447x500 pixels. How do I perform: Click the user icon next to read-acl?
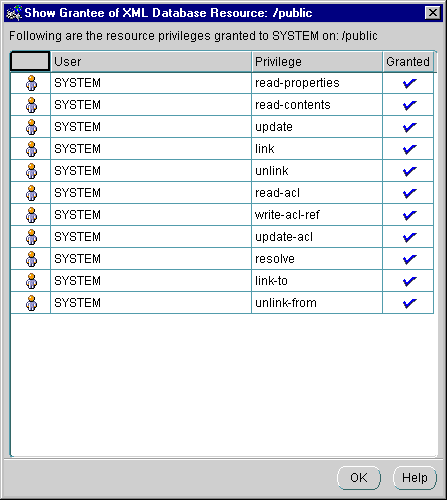(31, 193)
